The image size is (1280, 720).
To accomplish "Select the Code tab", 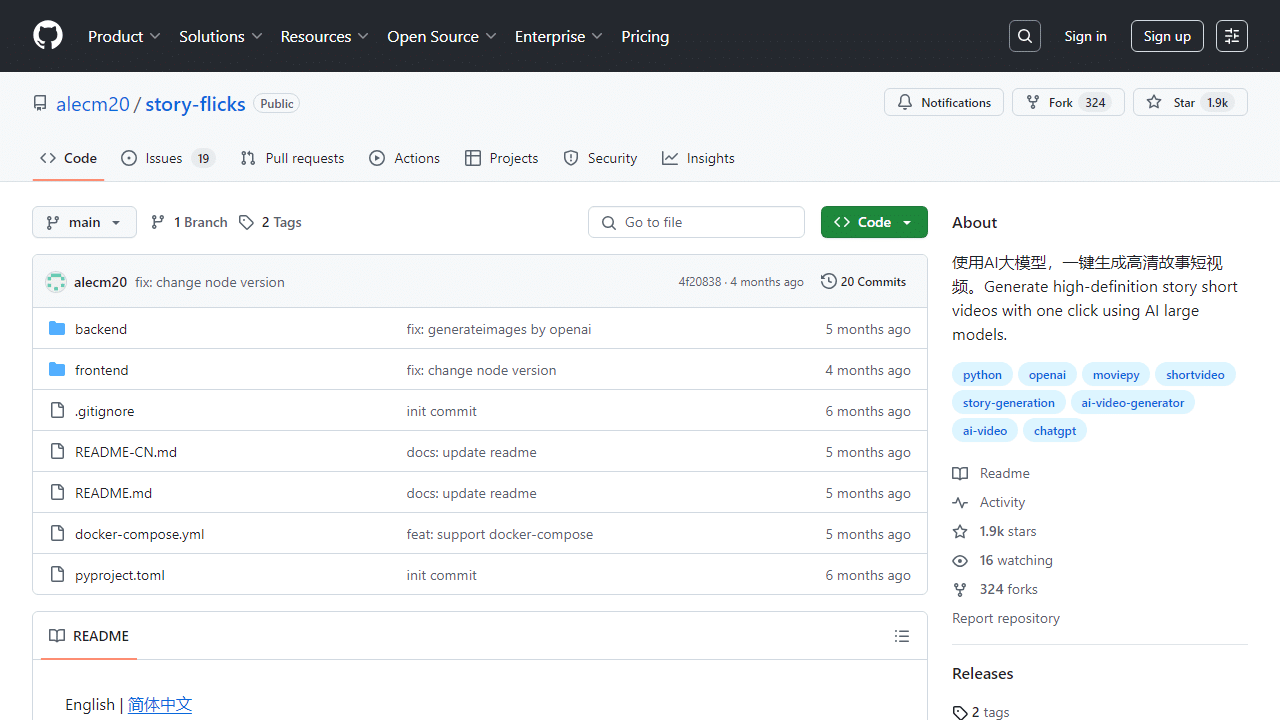I will coord(68,158).
